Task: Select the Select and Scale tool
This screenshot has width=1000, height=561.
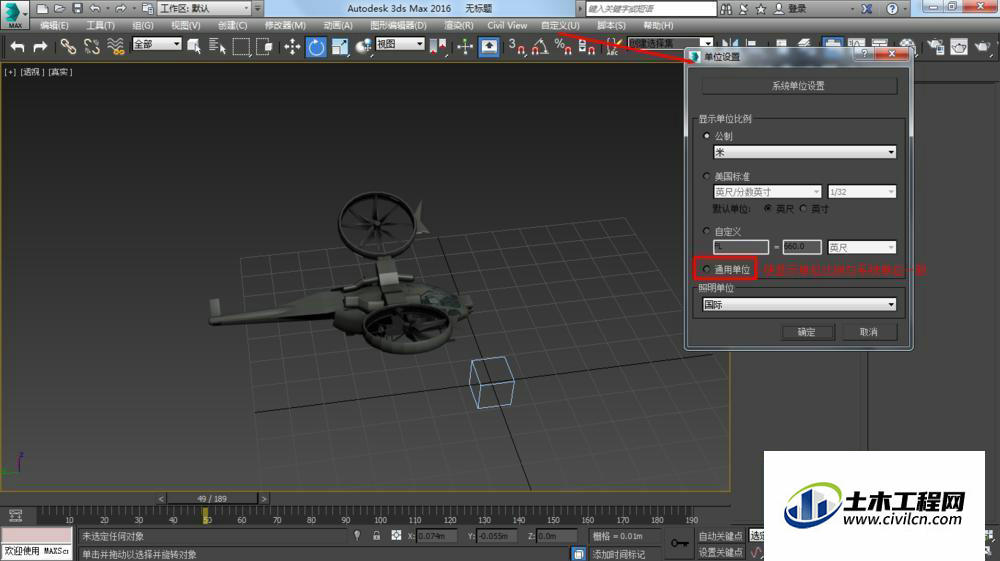Action: [339, 47]
